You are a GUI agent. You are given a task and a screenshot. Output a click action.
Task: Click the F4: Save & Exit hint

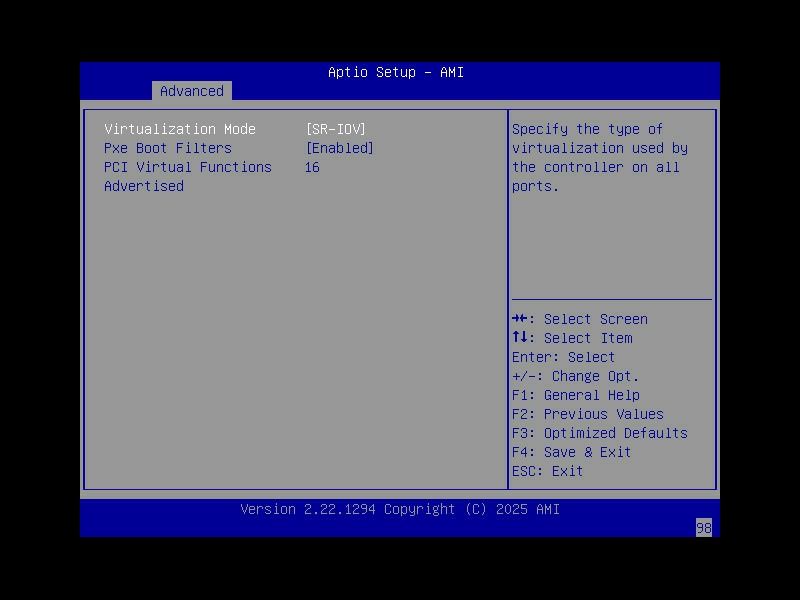click(571, 452)
